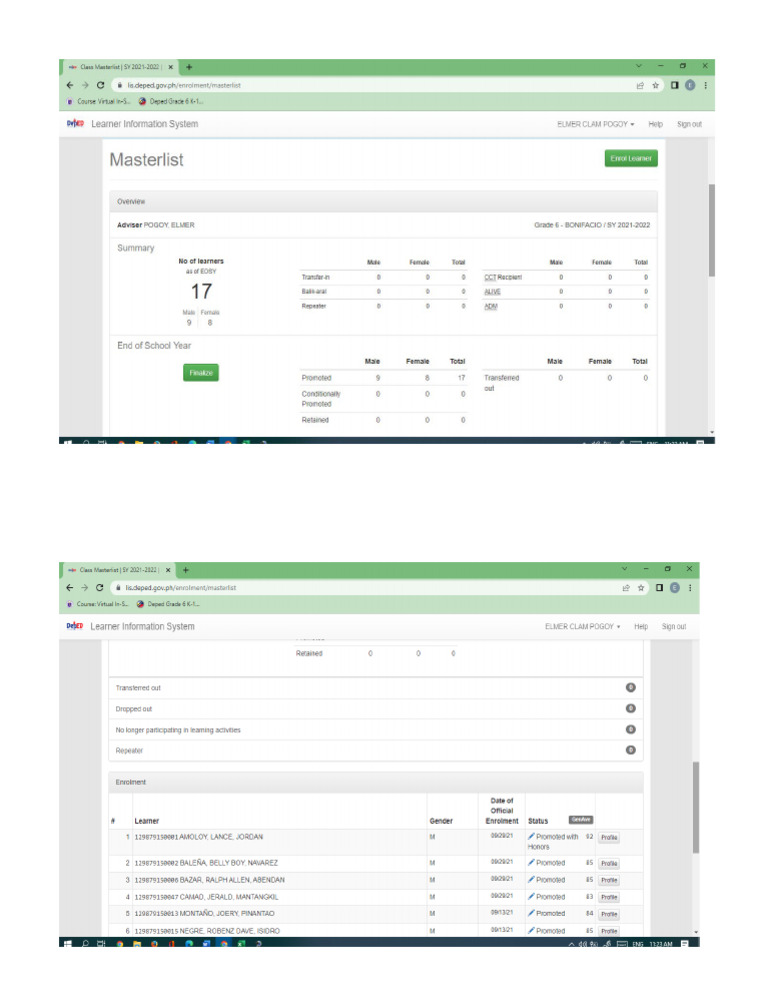768x1006 pixels.
Task: Expand No longer participating row badge
Action: coord(631,729)
